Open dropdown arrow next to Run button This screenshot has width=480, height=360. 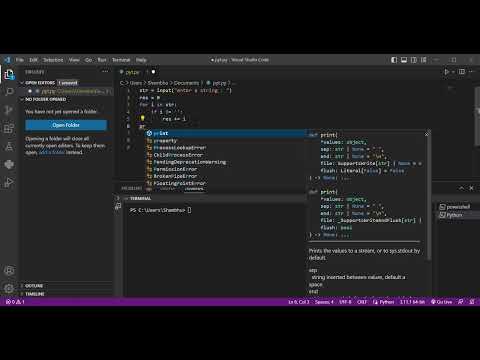(x=453, y=72)
